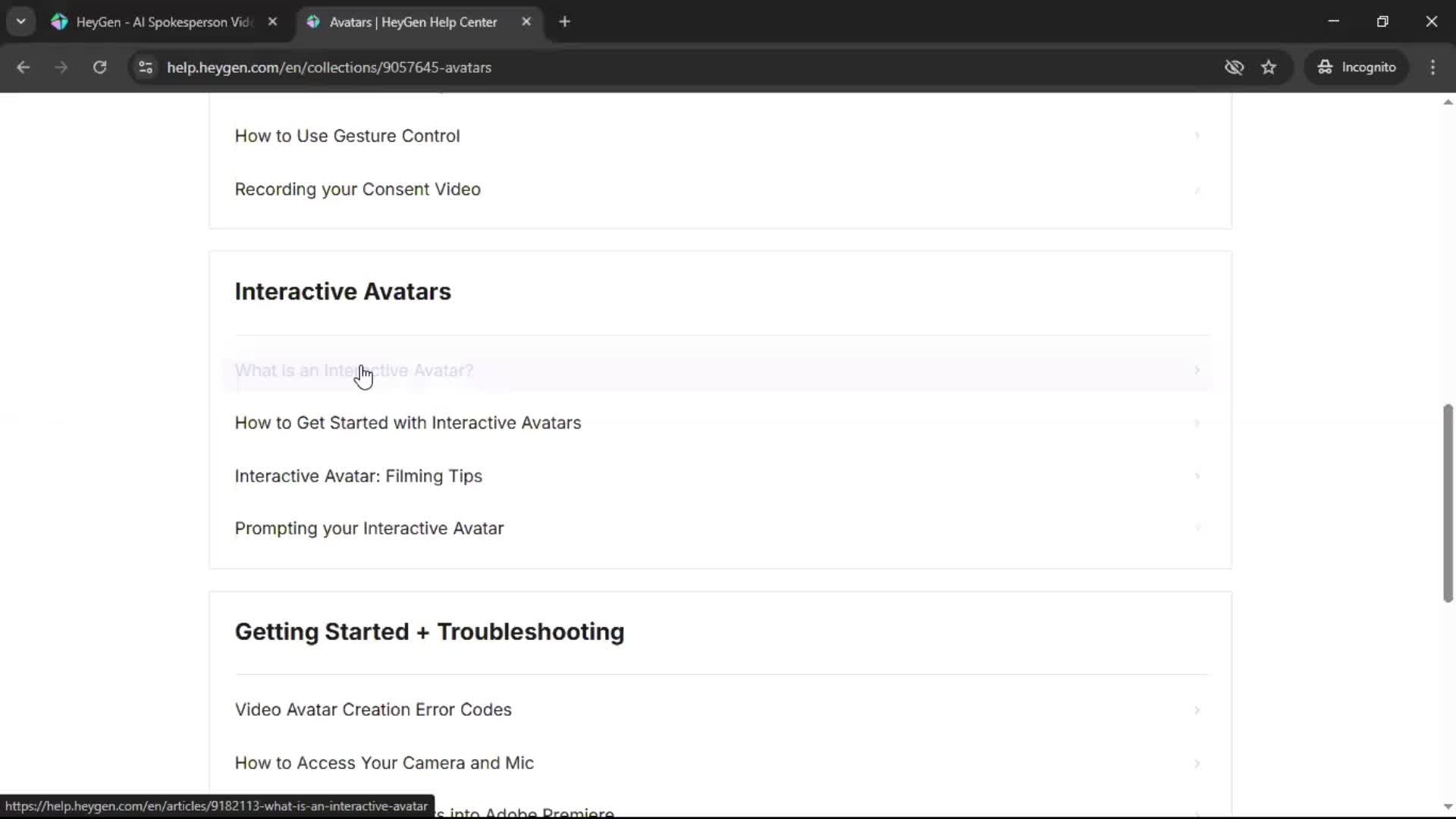Screen dimensions: 1456x819
Task: Open Prompting your Interactive Avatar article
Action: (369, 529)
